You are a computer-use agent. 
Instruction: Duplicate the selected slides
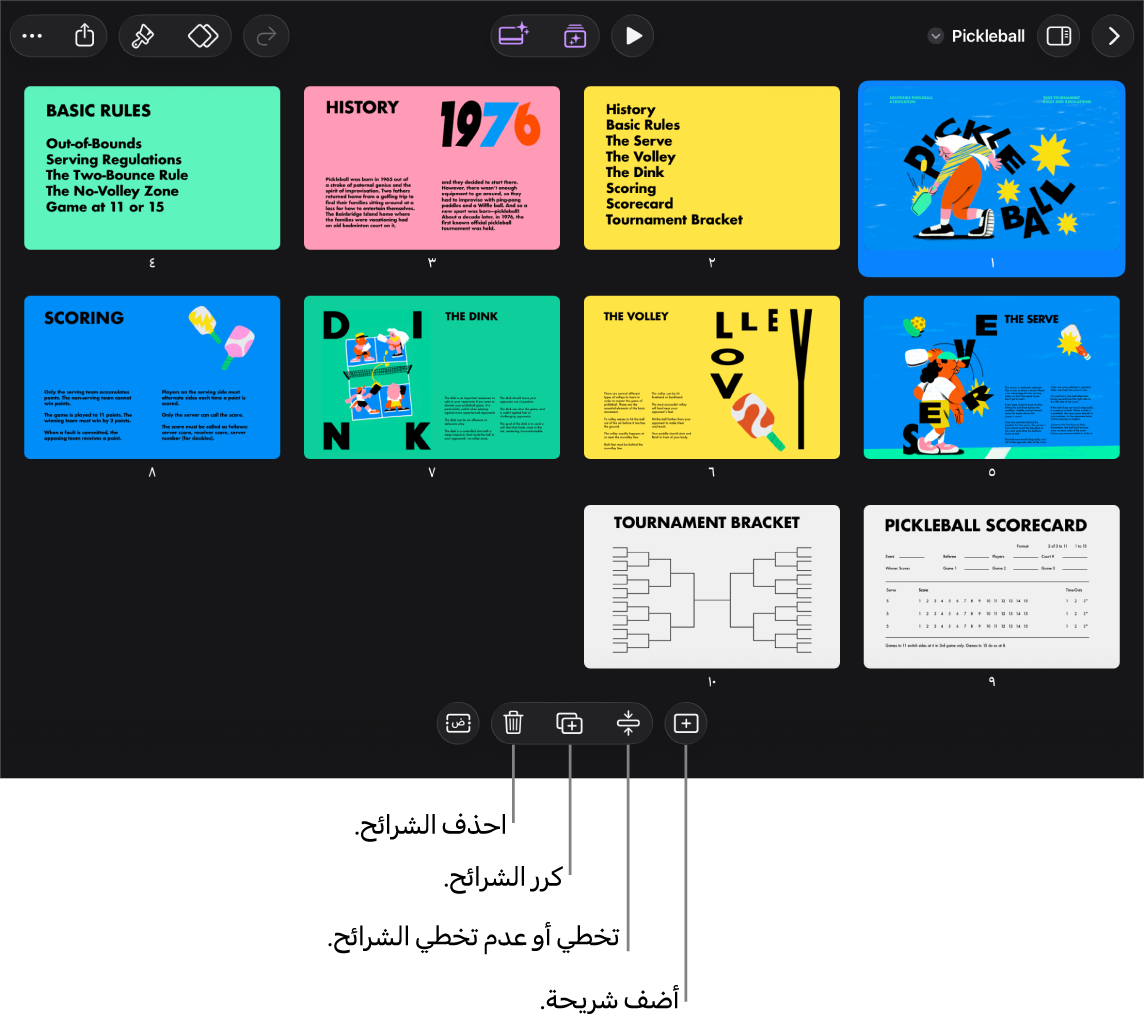click(570, 723)
